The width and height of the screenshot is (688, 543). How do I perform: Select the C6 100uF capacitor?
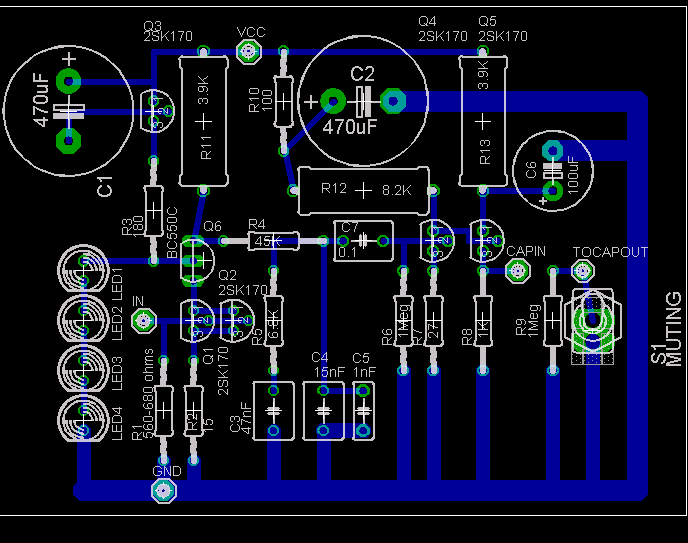[x=553, y=171]
